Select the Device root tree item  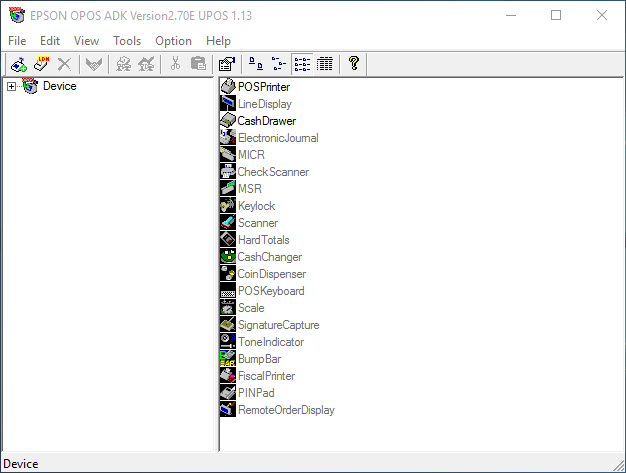pos(59,87)
